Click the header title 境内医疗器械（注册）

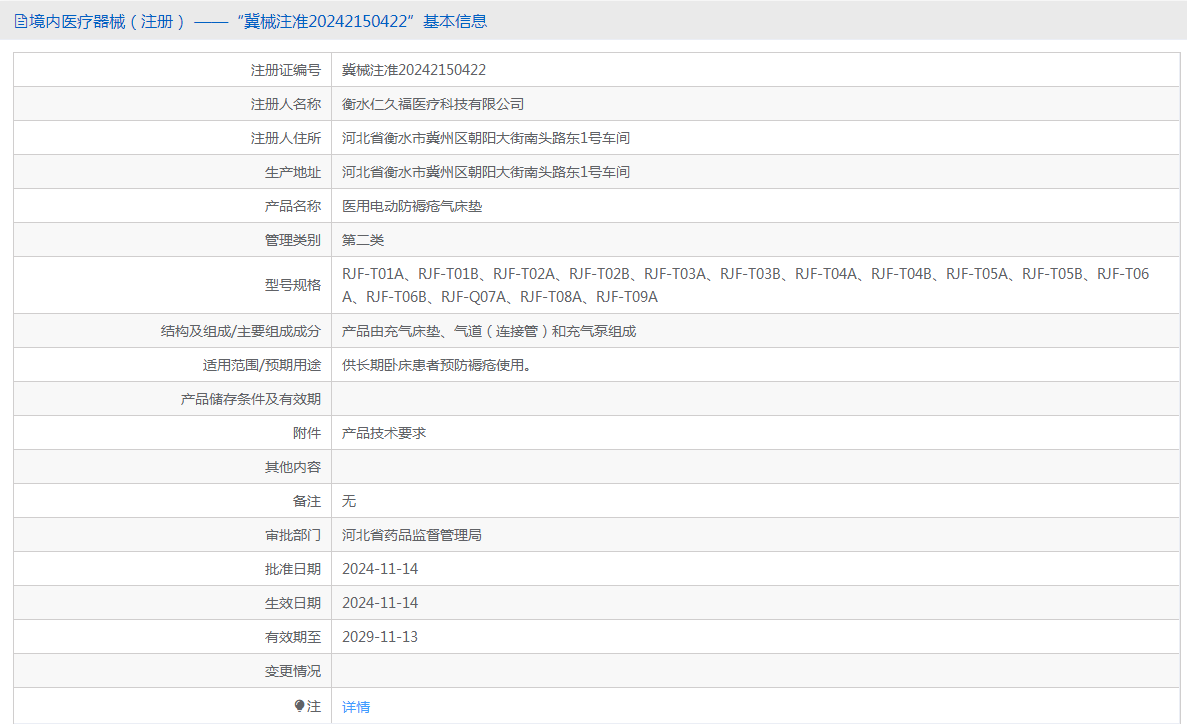pyautogui.click(x=107, y=22)
